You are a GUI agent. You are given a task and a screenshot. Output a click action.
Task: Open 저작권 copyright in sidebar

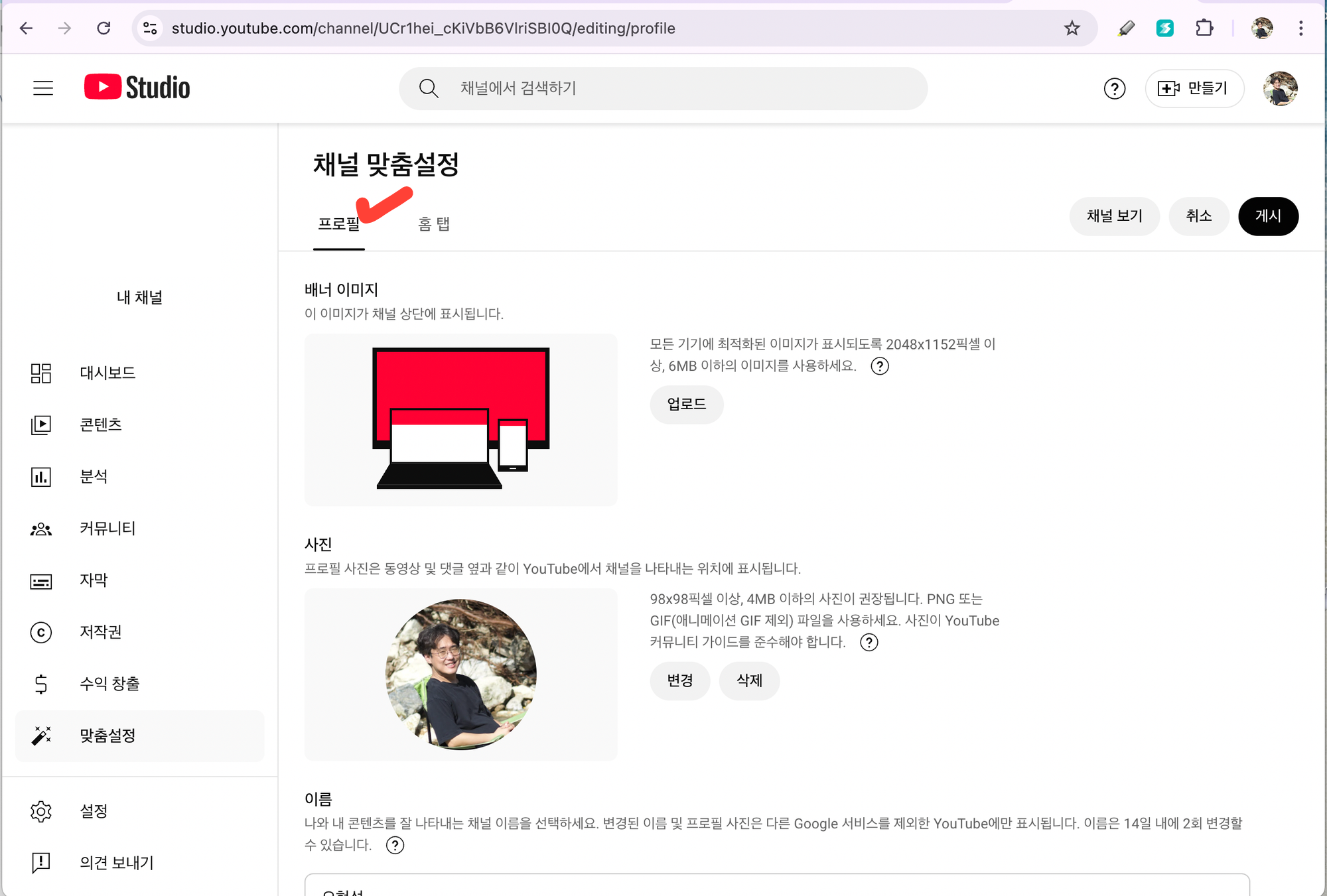139,632
